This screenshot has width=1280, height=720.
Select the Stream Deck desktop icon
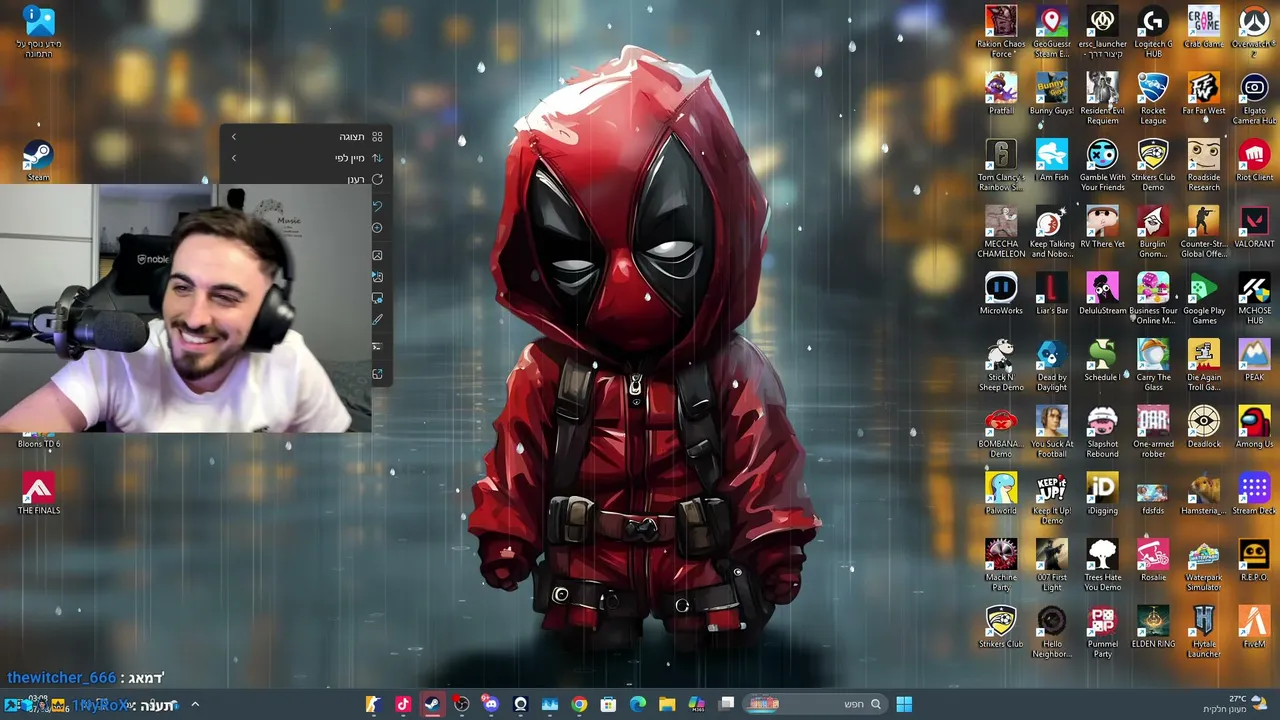(1254, 493)
